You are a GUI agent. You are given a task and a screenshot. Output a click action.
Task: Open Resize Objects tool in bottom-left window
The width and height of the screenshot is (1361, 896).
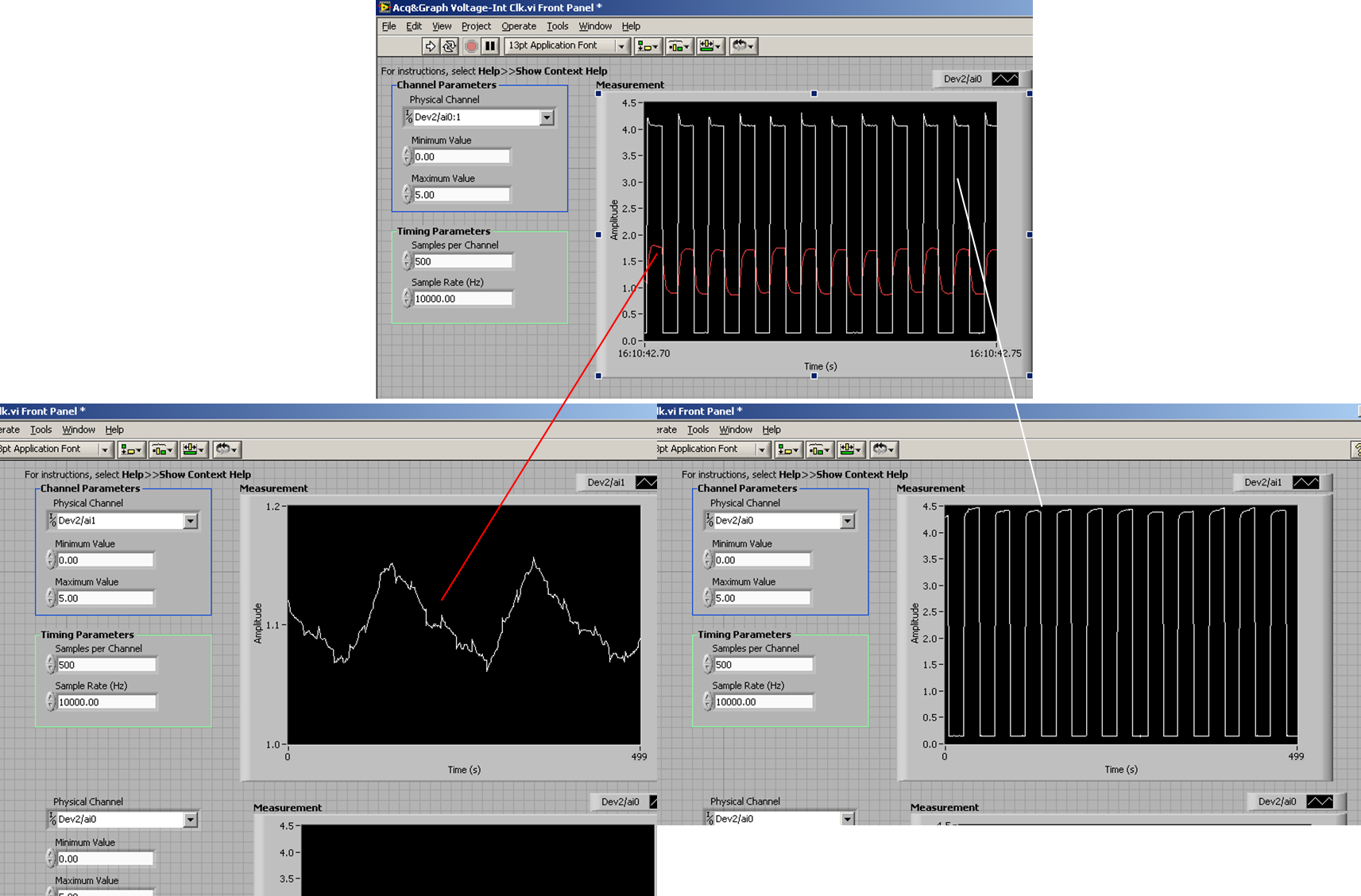click(x=194, y=450)
